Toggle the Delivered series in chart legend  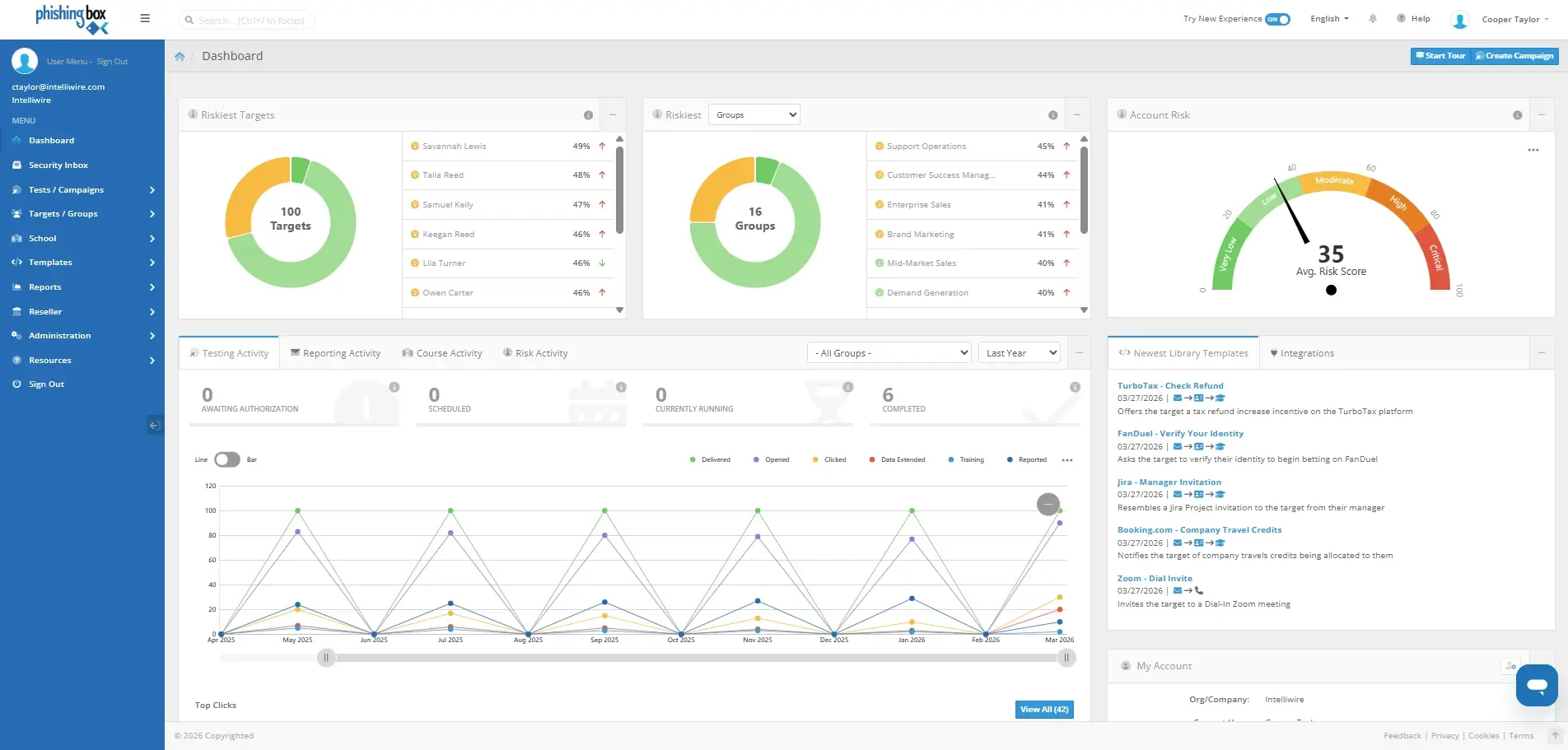coord(710,459)
